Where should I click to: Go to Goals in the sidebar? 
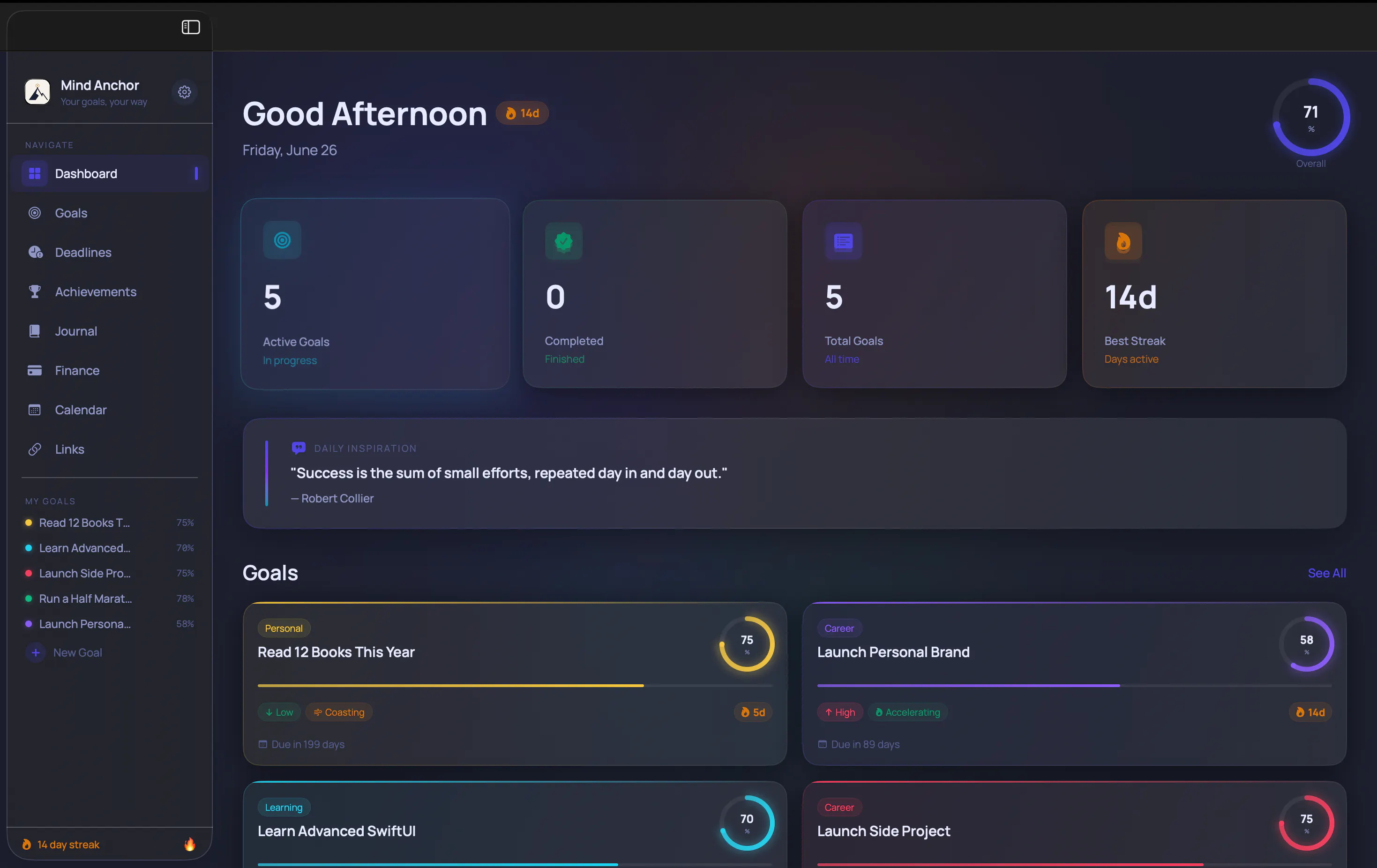tap(109, 213)
